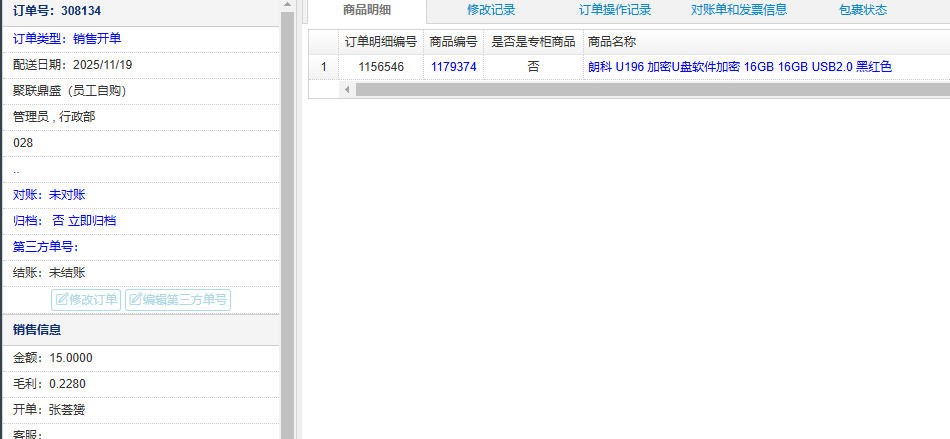Click the horizontal scrollbar left arrow
Viewport: 950px width, 439px height.
(348, 90)
